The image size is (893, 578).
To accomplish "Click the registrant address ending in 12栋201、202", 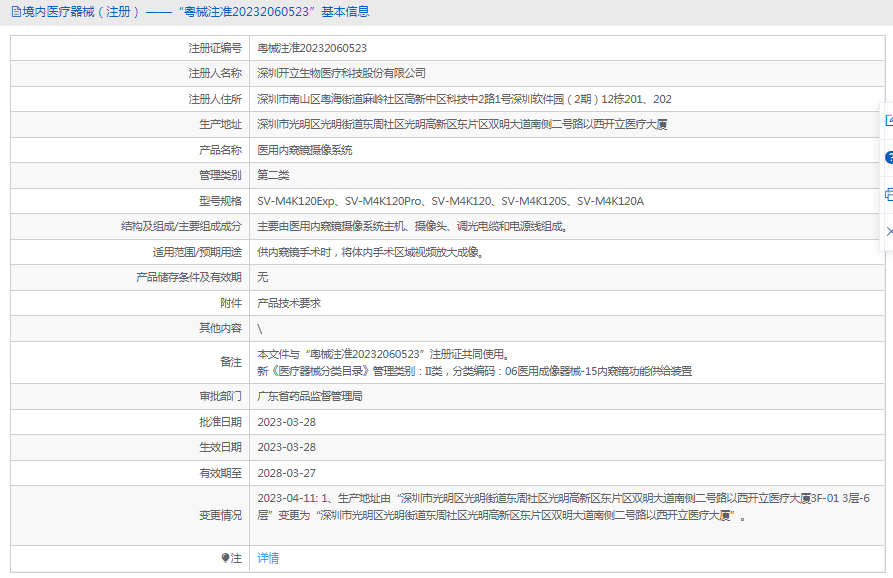I will coord(464,99).
